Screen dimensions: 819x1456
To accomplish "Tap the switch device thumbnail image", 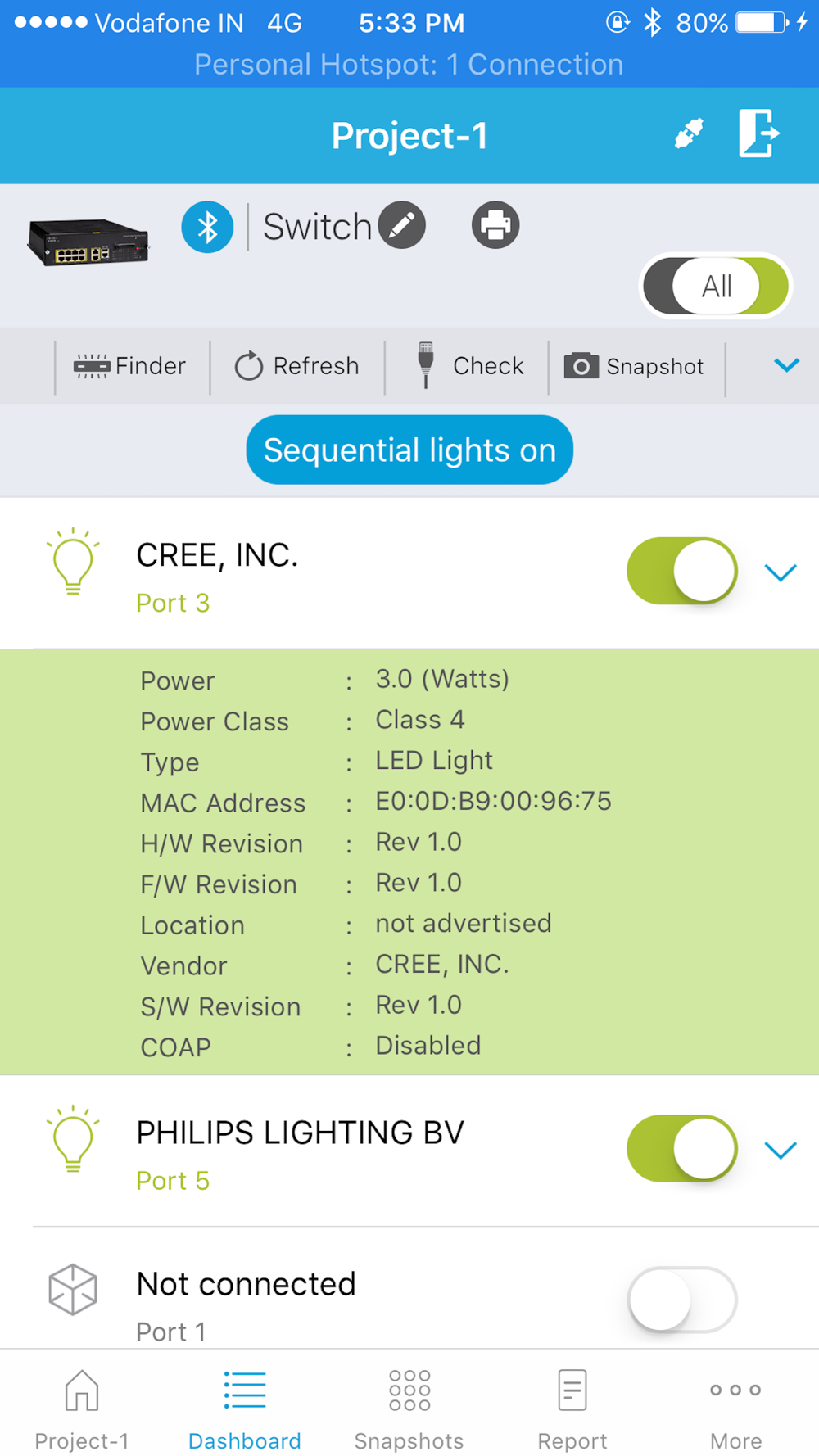I will (88, 242).
